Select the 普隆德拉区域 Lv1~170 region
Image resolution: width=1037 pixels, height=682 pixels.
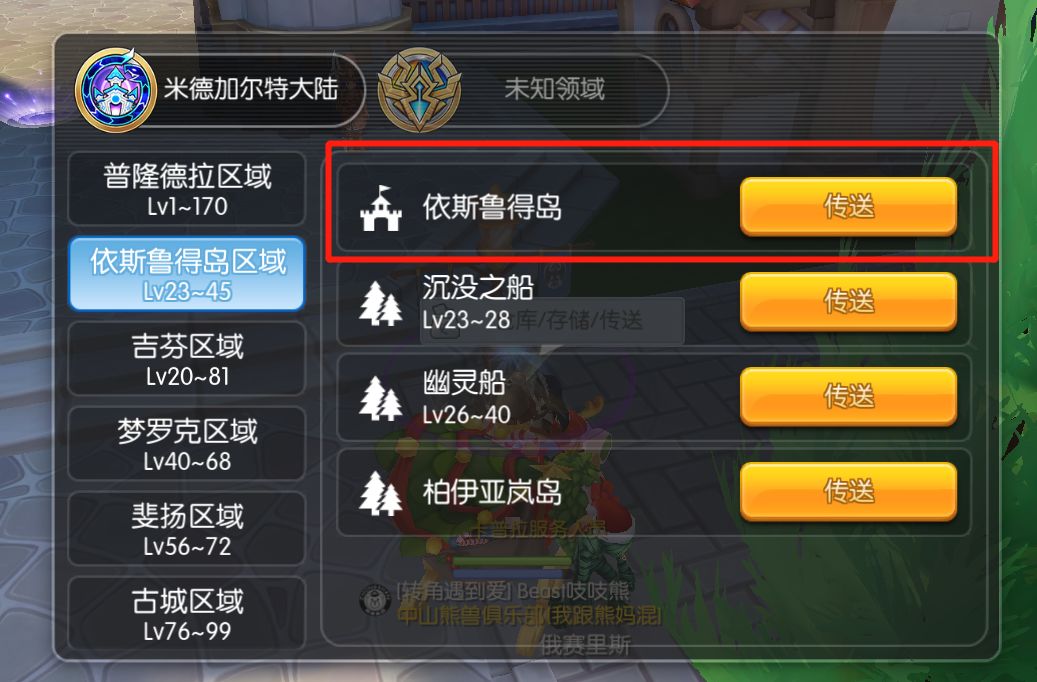tap(187, 189)
